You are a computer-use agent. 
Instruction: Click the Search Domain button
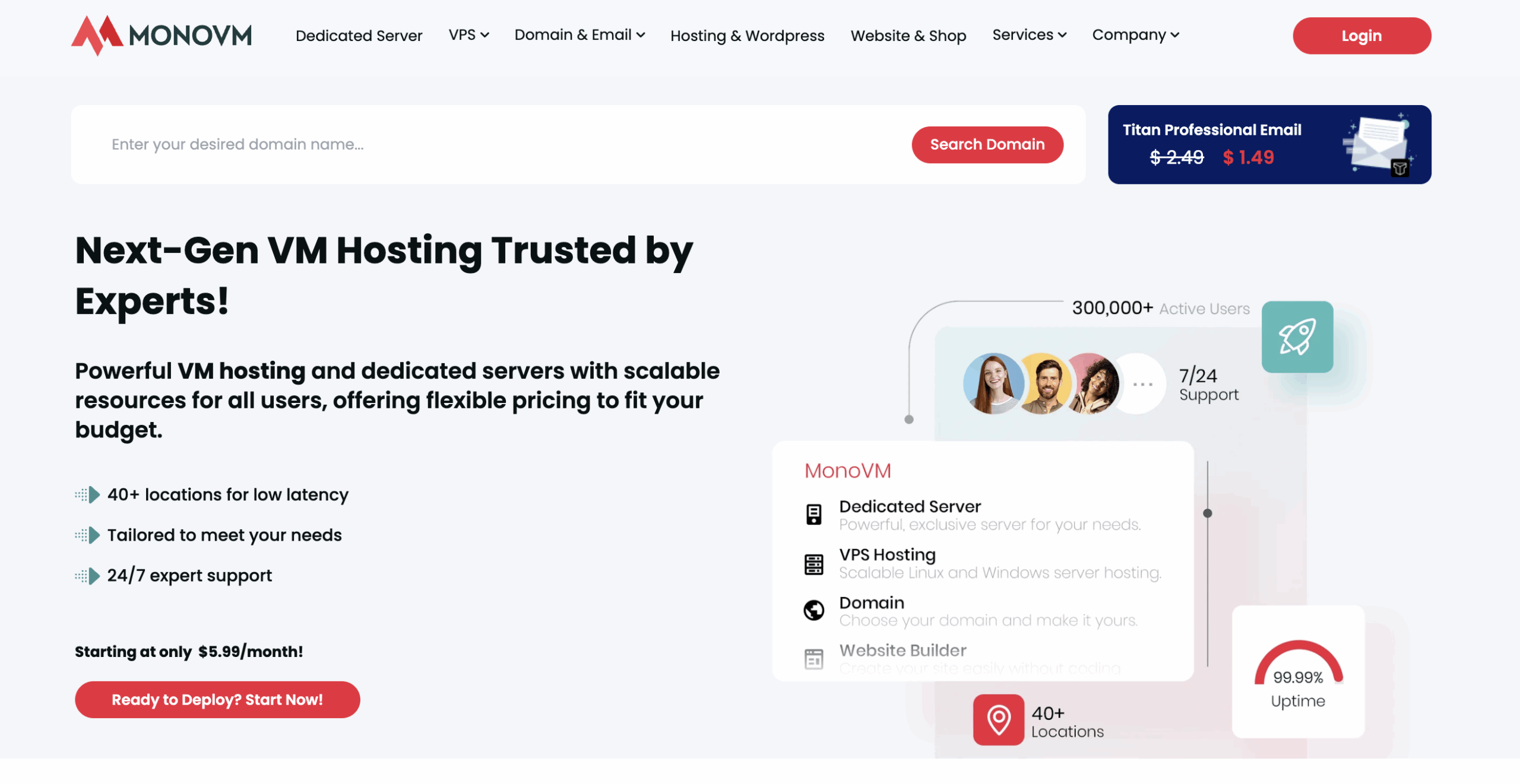click(x=987, y=144)
